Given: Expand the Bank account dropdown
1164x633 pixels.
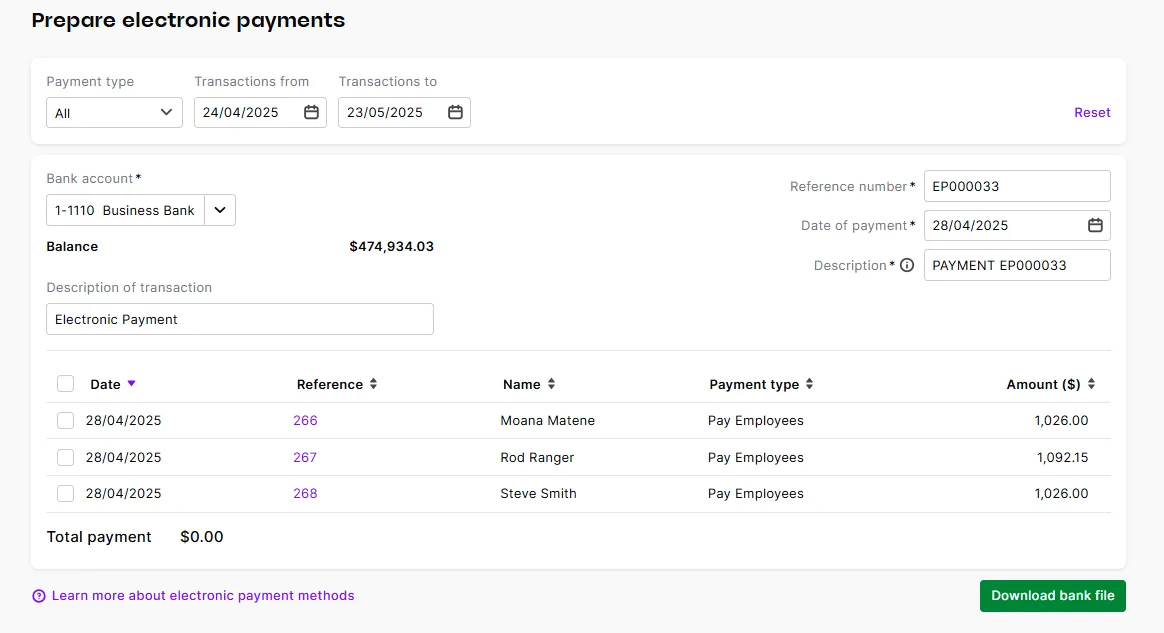Looking at the screenshot, I should click(220, 210).
